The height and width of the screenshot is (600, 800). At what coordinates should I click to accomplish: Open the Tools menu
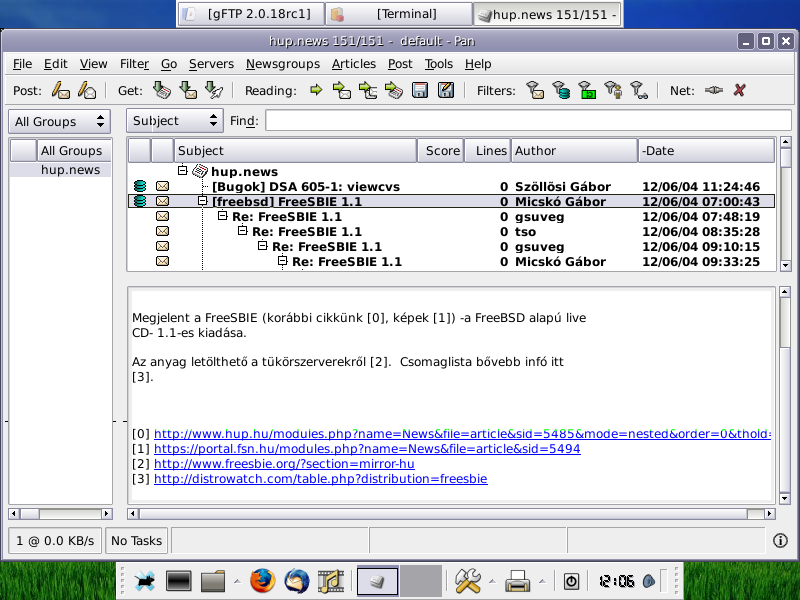439,64
